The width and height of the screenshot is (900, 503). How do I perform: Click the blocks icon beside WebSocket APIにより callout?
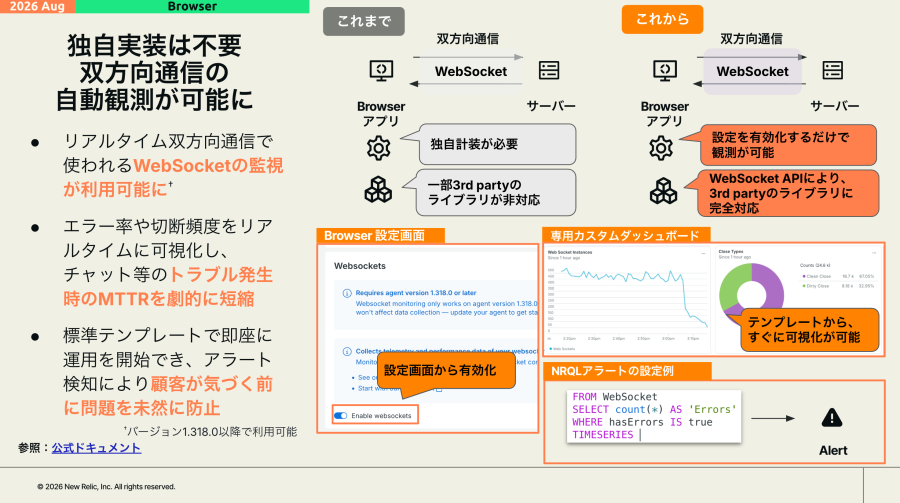[x=664, y=191]
